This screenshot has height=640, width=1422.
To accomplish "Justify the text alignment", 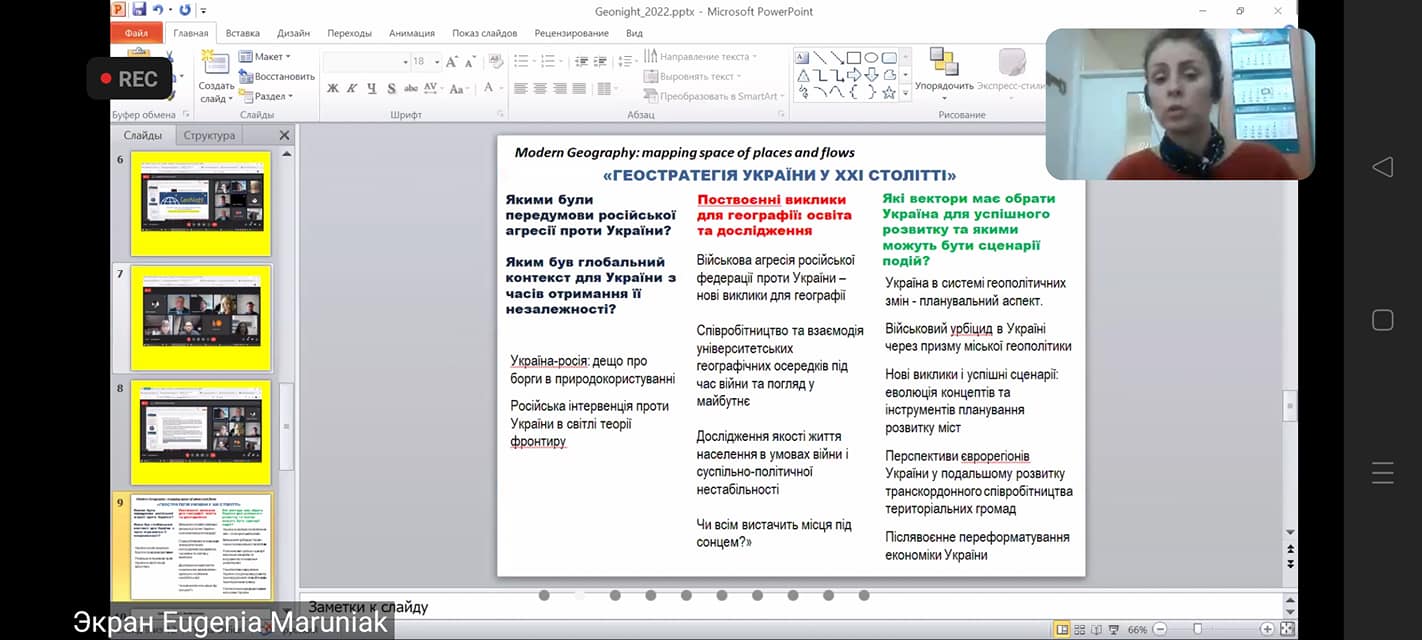I will pyautogui.click(x=578, y=88).
